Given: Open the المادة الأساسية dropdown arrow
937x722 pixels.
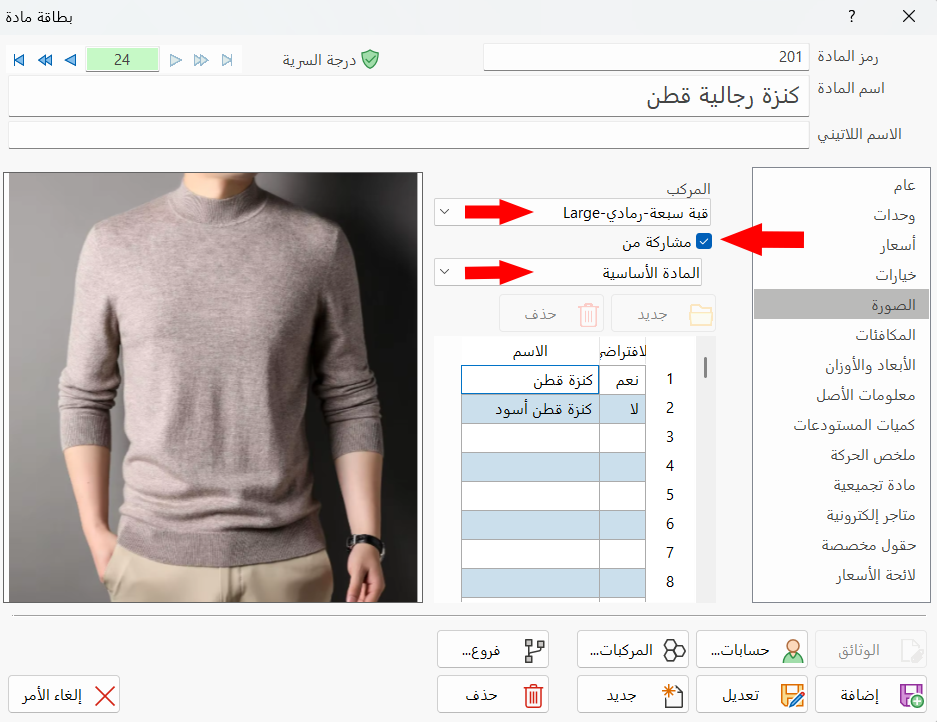Looking at the screenshot, I should pyautogui.click(x=445, y=272).
